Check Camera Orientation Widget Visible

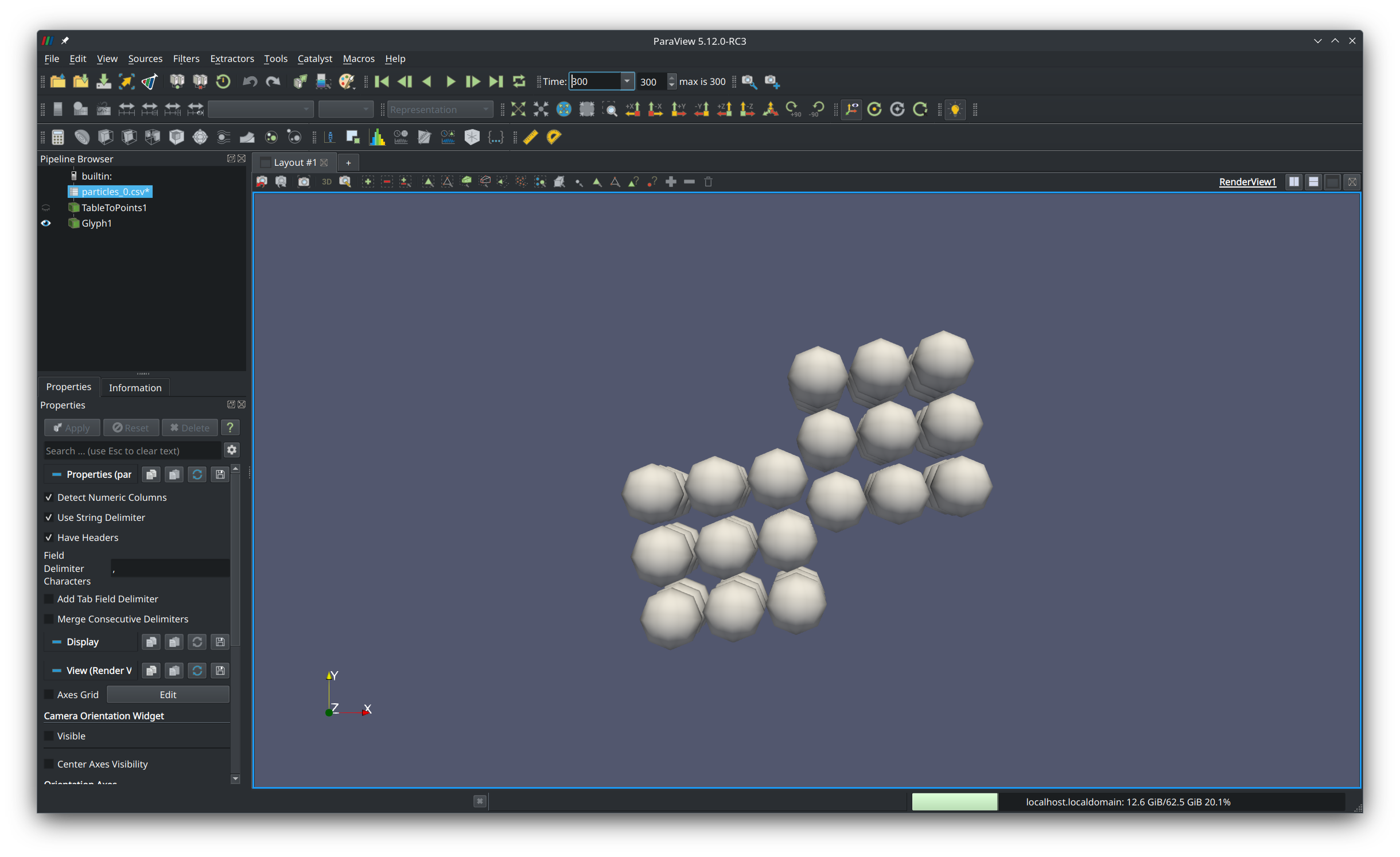tap(49, 736)
